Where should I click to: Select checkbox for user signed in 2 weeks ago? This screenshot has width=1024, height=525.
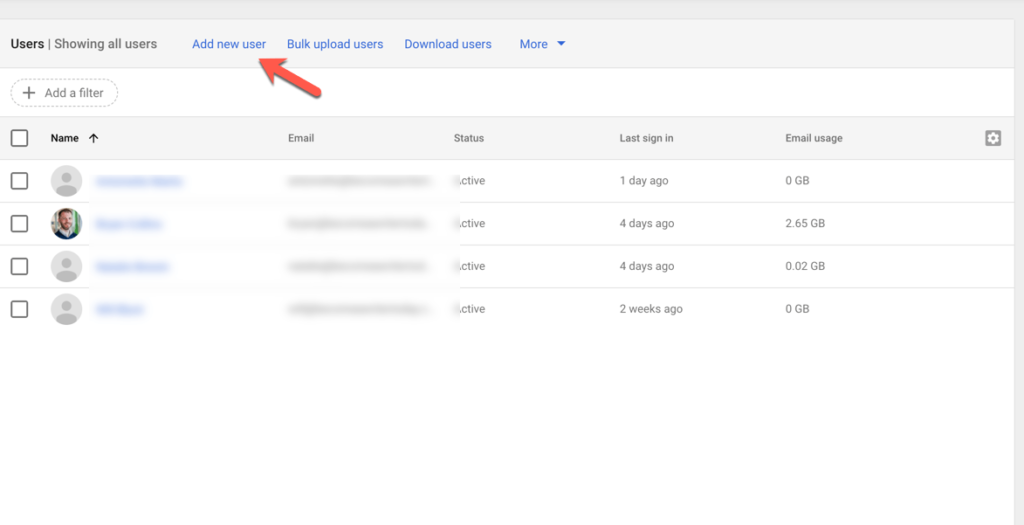coord(19,310)
